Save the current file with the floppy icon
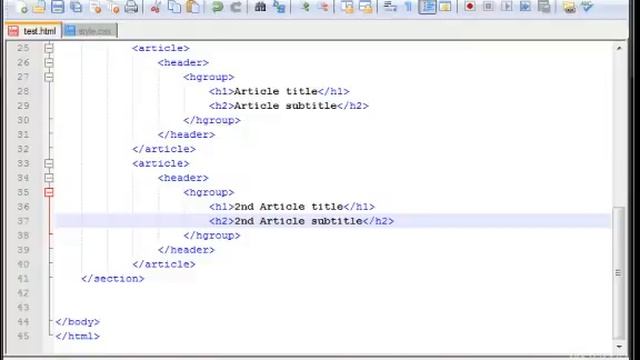The image size is (640, 360). pos(58,7)
